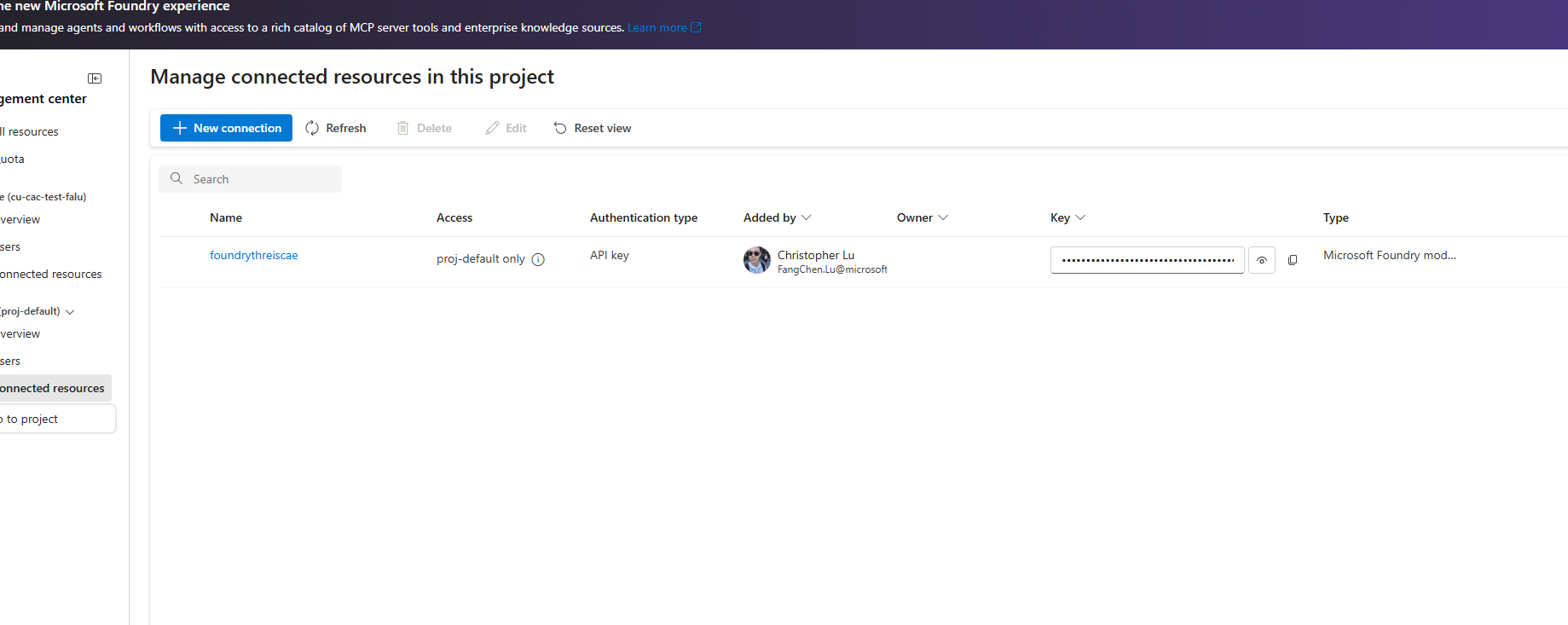Click the Refresh circular arrow icon
This screenshot has width=1568, height=625.
click(x=312, y=128)
